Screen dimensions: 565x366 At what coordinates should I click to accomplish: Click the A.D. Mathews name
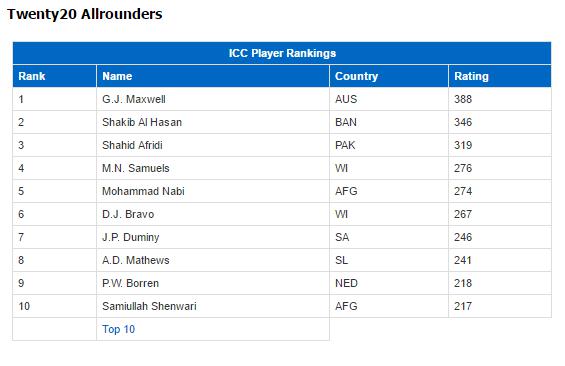(135, 260)
